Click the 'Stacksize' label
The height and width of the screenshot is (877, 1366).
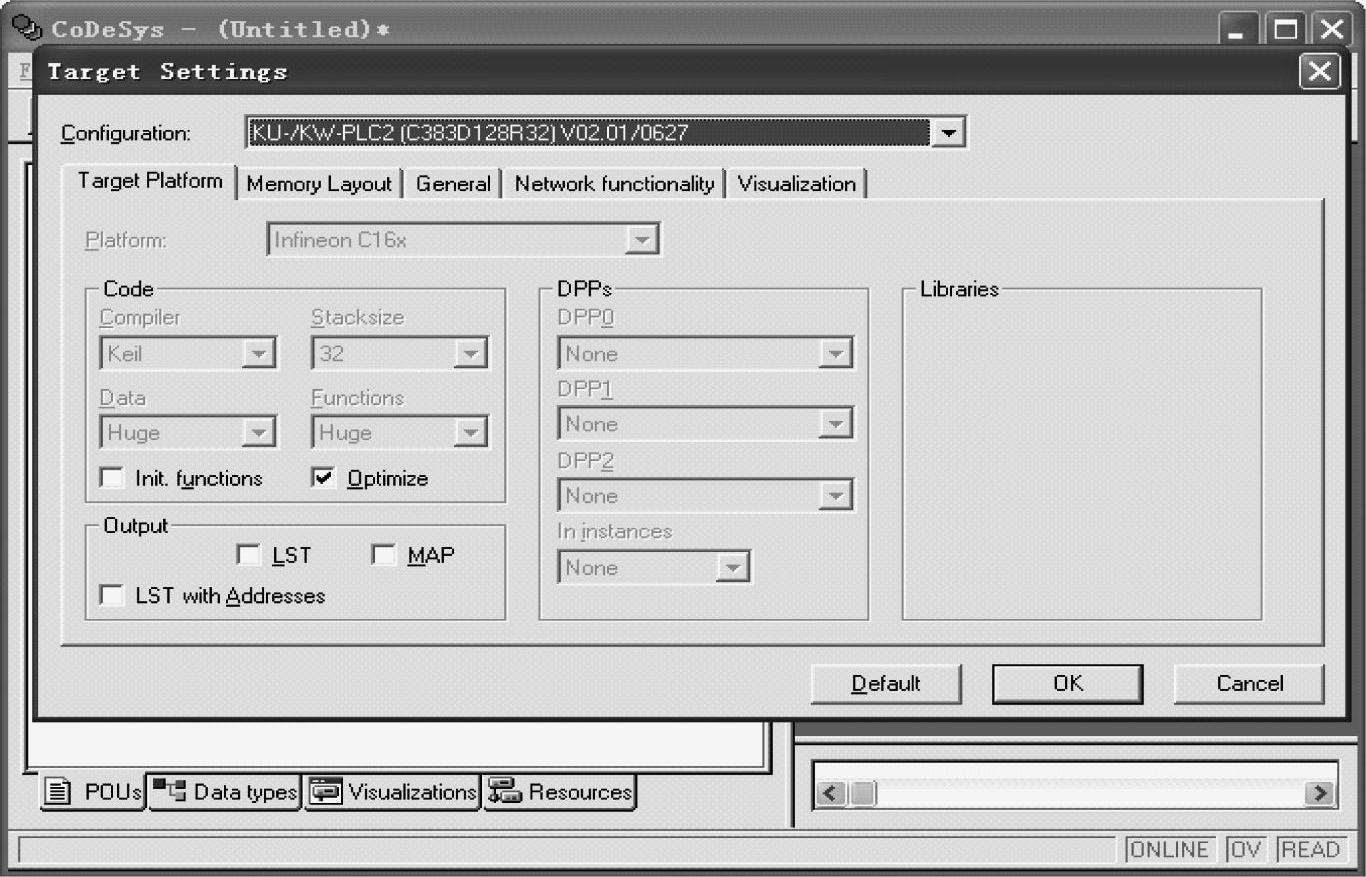[357, 318]
